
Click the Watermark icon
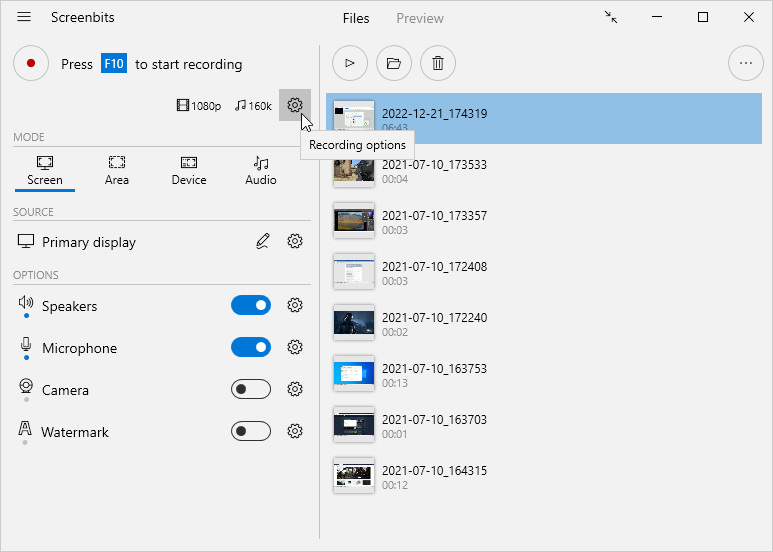coord(25,428)
